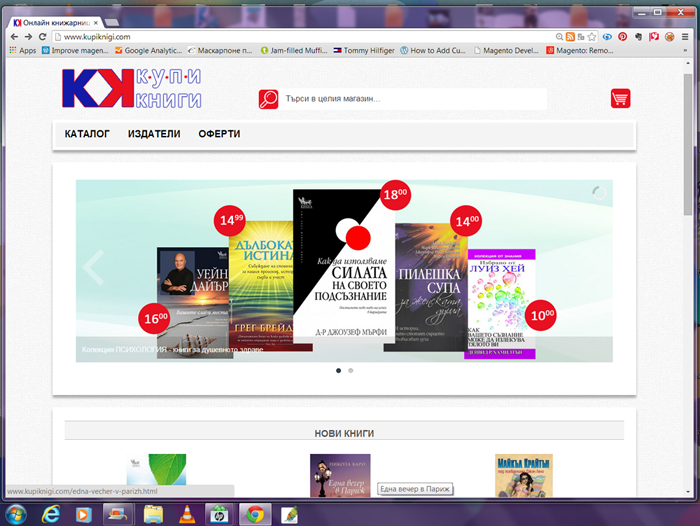
Task: Click the store search input field
Action: 413,99
